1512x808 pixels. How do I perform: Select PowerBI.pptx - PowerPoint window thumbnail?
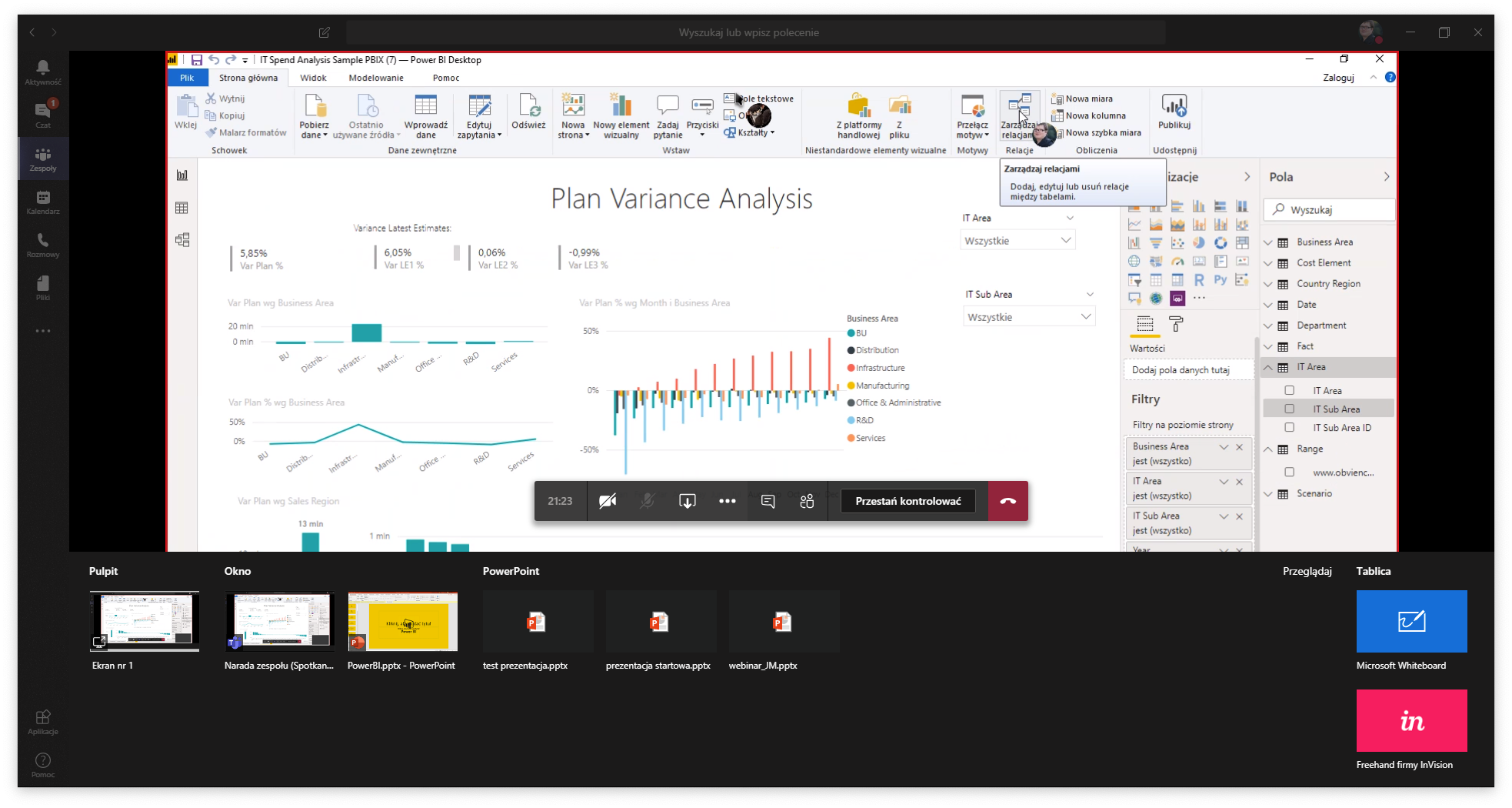tap(403, 622)
